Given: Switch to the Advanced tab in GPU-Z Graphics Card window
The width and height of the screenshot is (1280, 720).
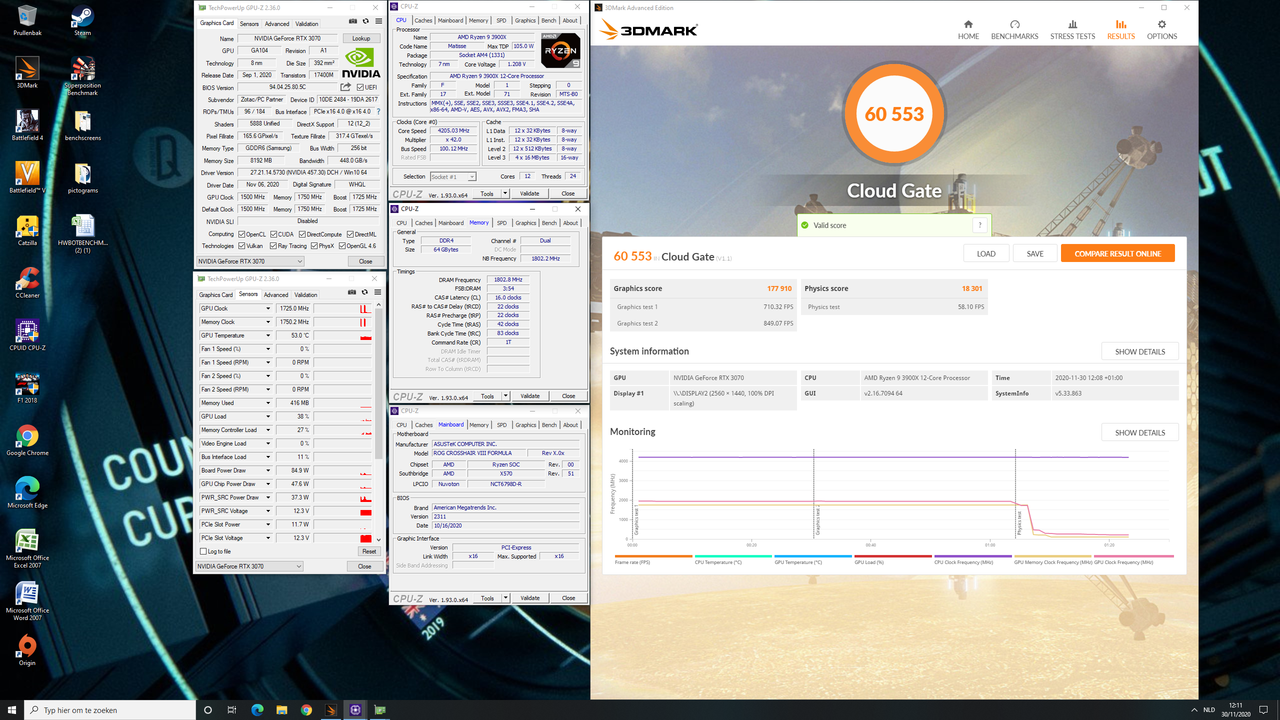Looking at the screenshot, I should point(277,23).
